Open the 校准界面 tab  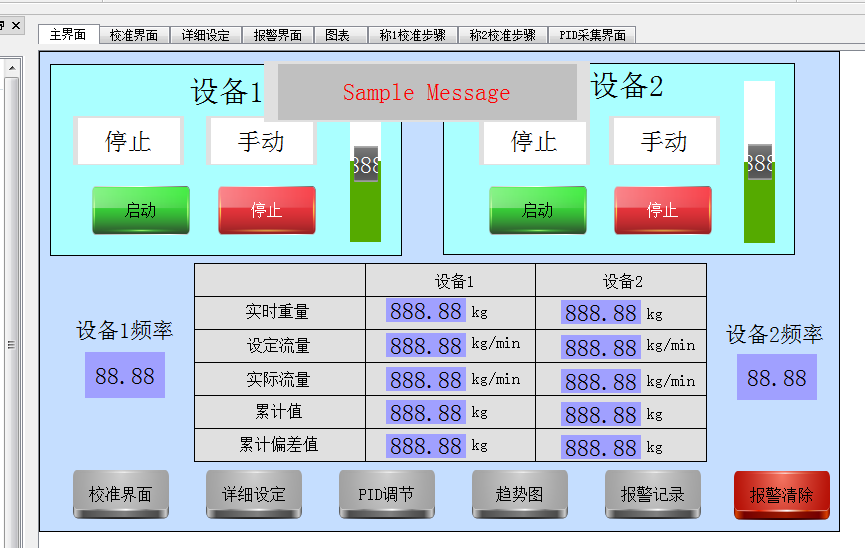pos(134,35)
